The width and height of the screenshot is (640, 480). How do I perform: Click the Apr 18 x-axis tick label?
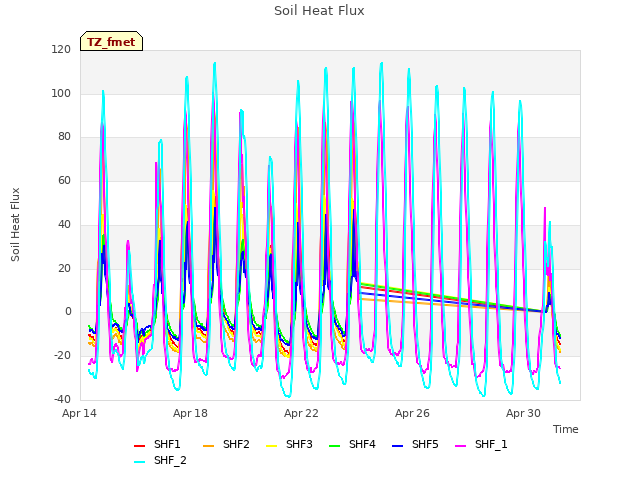(190, 413)
